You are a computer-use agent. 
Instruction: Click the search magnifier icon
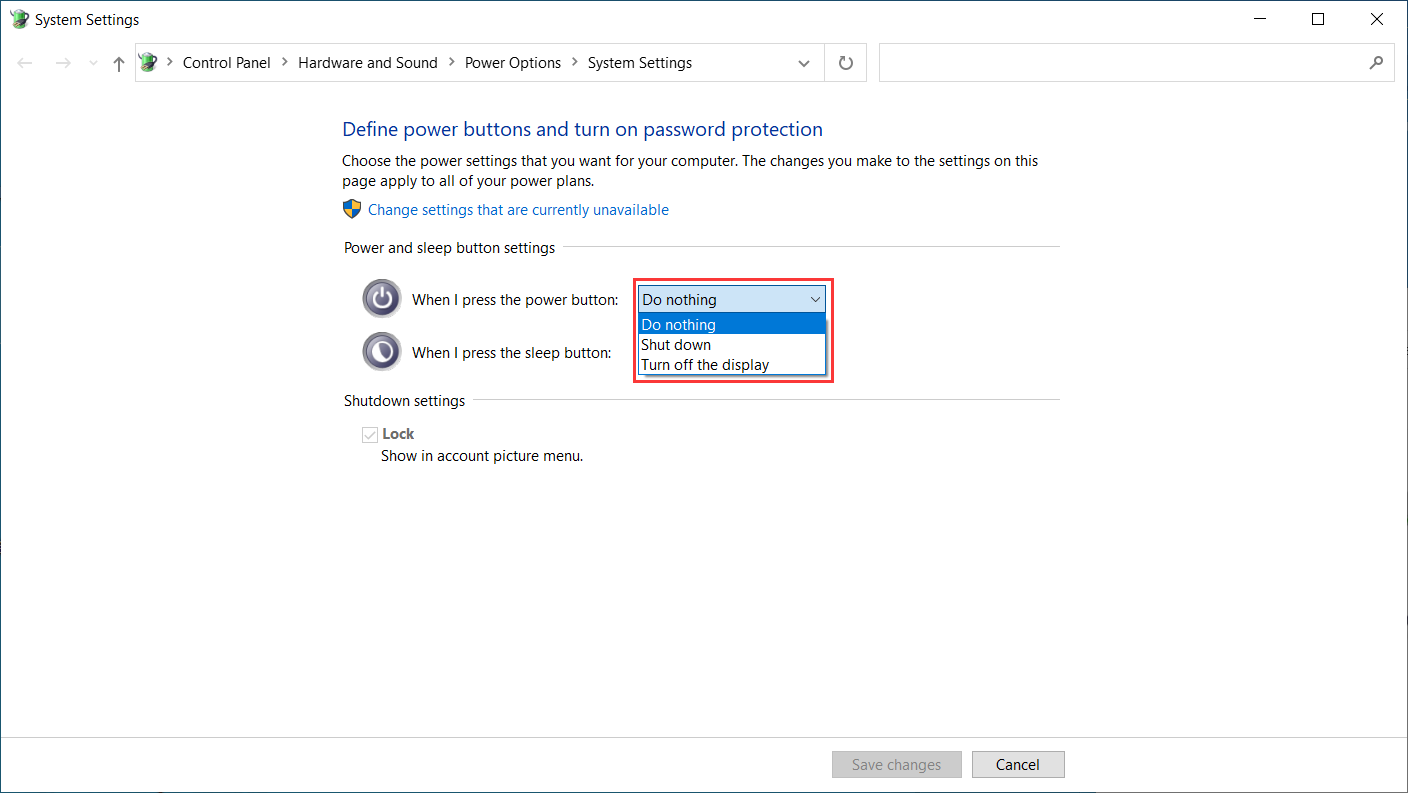tap(1376, 63)
